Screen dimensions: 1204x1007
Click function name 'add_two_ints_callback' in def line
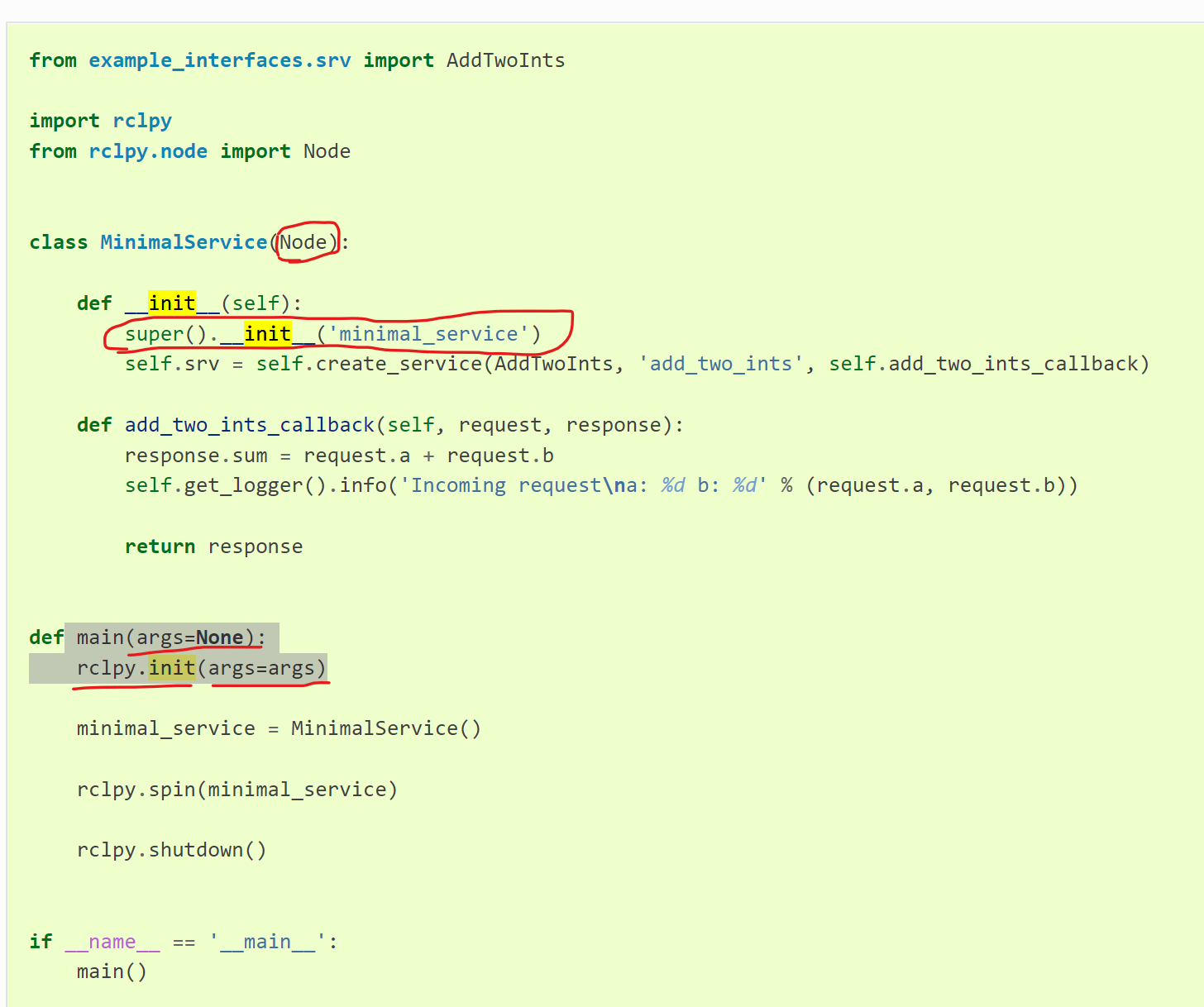(x=250, y=425)
